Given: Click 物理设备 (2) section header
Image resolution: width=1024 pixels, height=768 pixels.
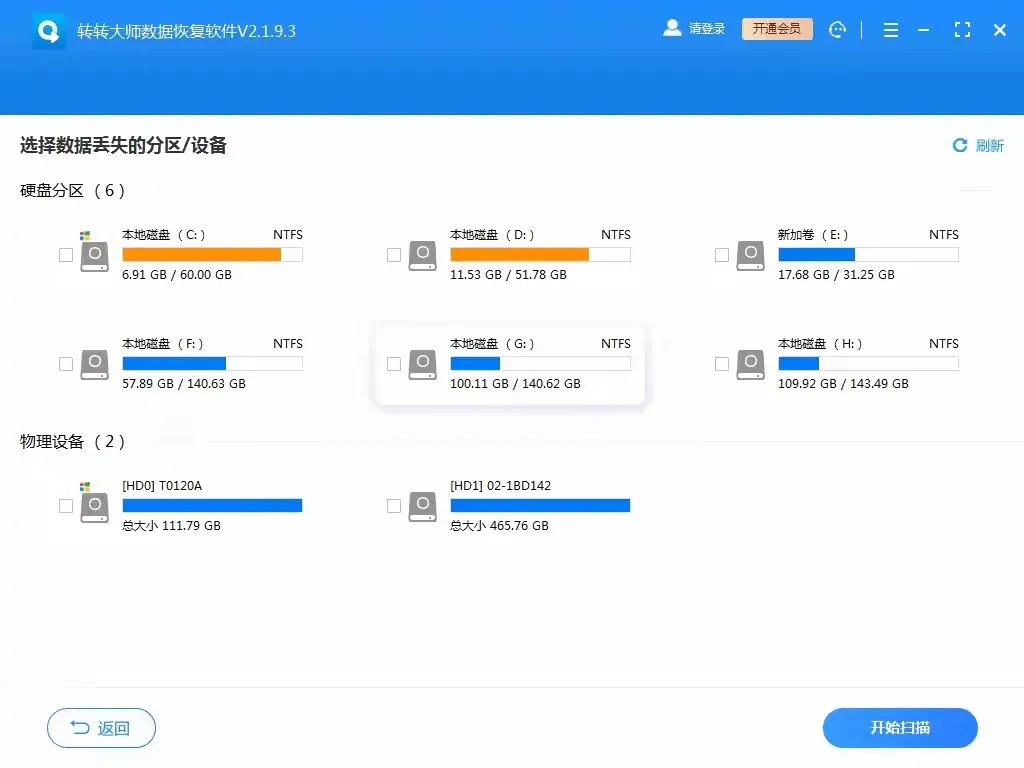Looking at the screenshot, I should (72, 441).
